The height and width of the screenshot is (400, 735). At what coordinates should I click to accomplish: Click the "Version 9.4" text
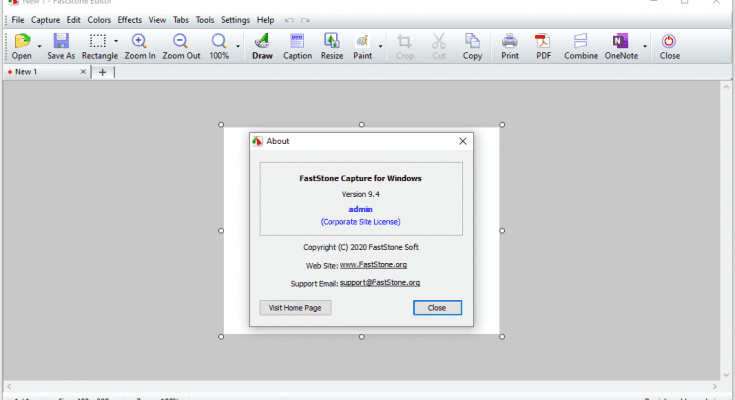[x=360, y=194]
